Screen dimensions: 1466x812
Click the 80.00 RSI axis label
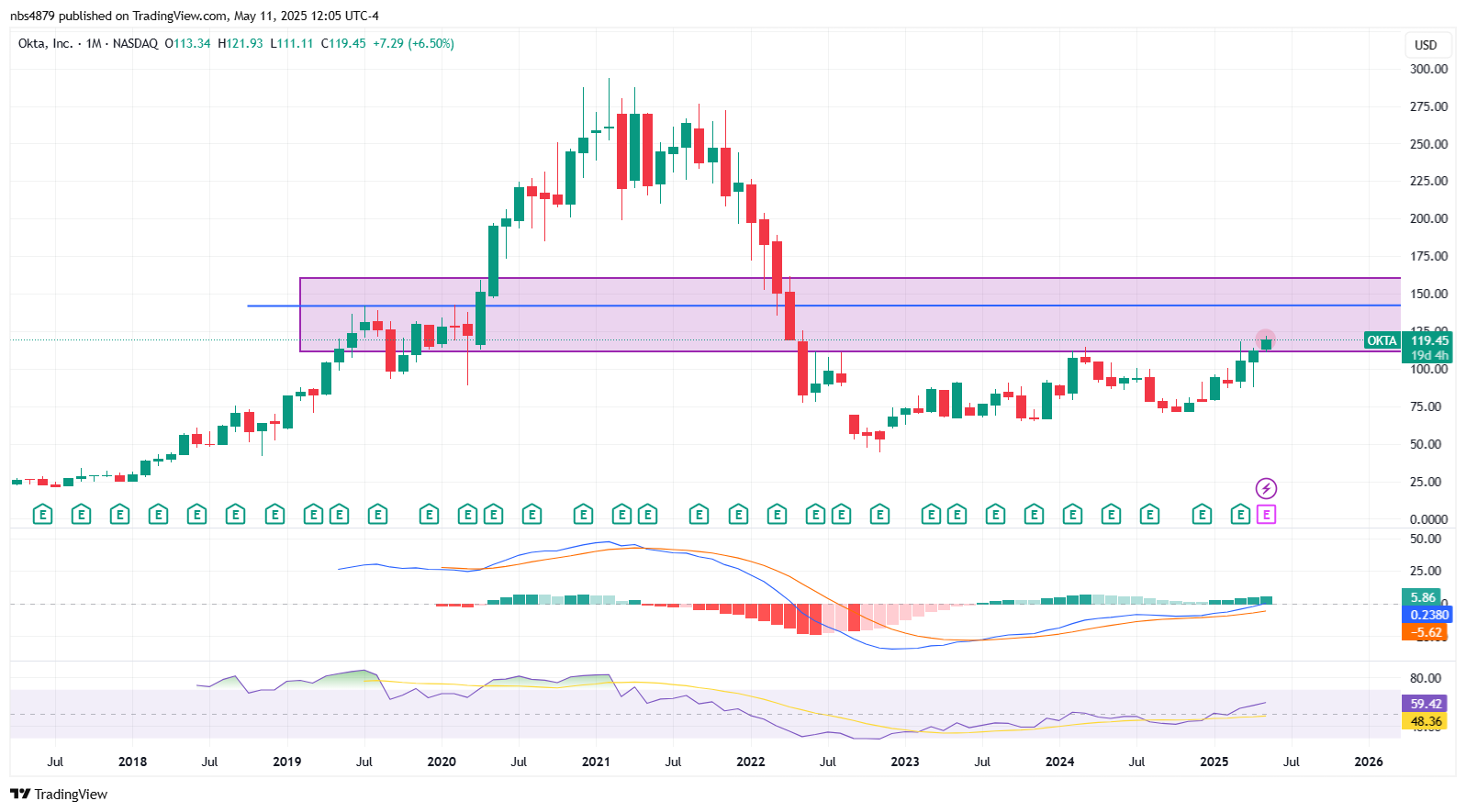click(1426, 678)
